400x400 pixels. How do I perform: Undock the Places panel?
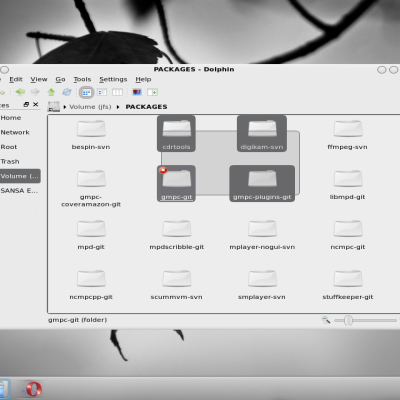[x=26, y=105]
